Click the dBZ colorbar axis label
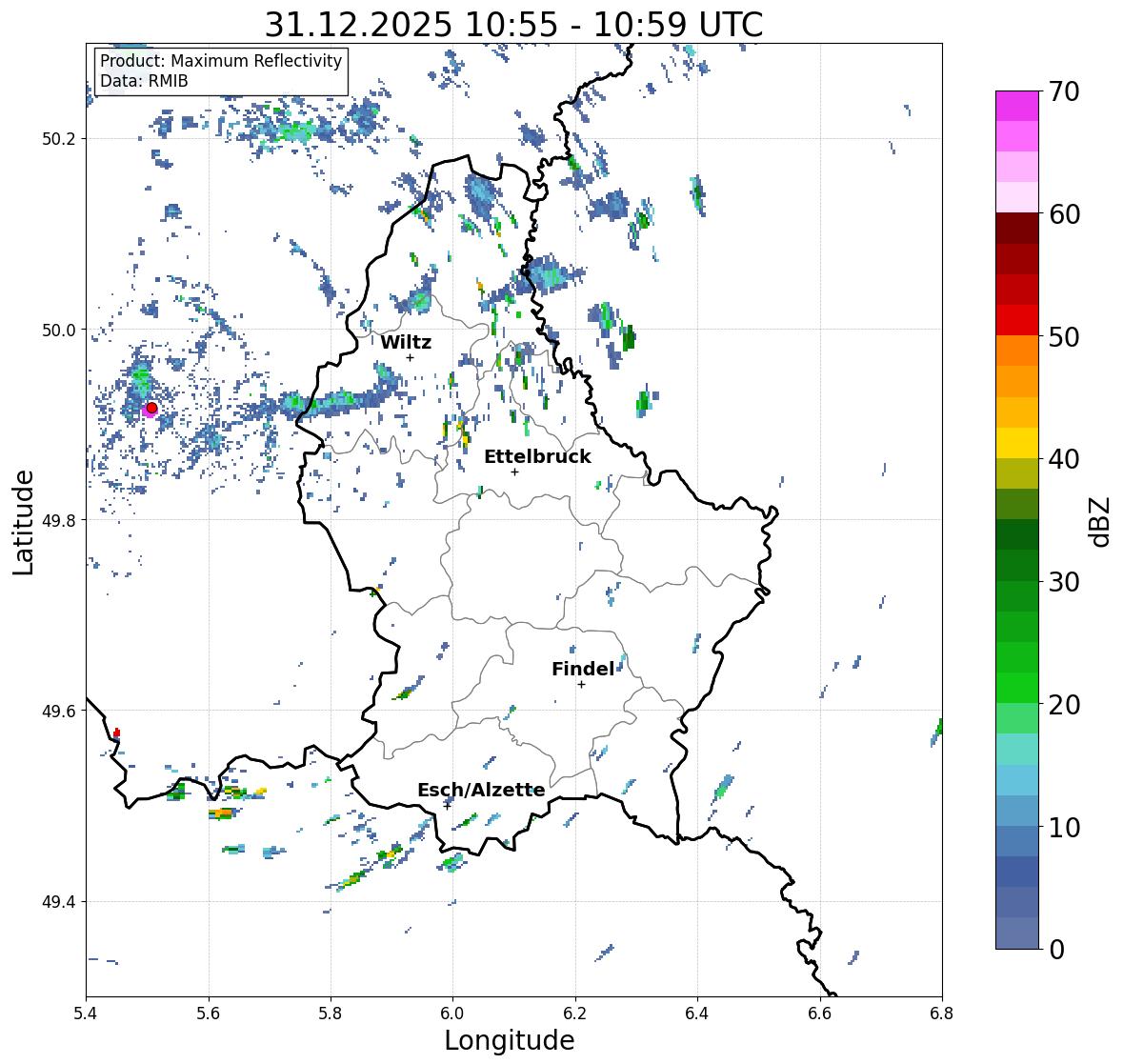Viewport: 1123px width, 1064px height. (x=1101, y=521)
